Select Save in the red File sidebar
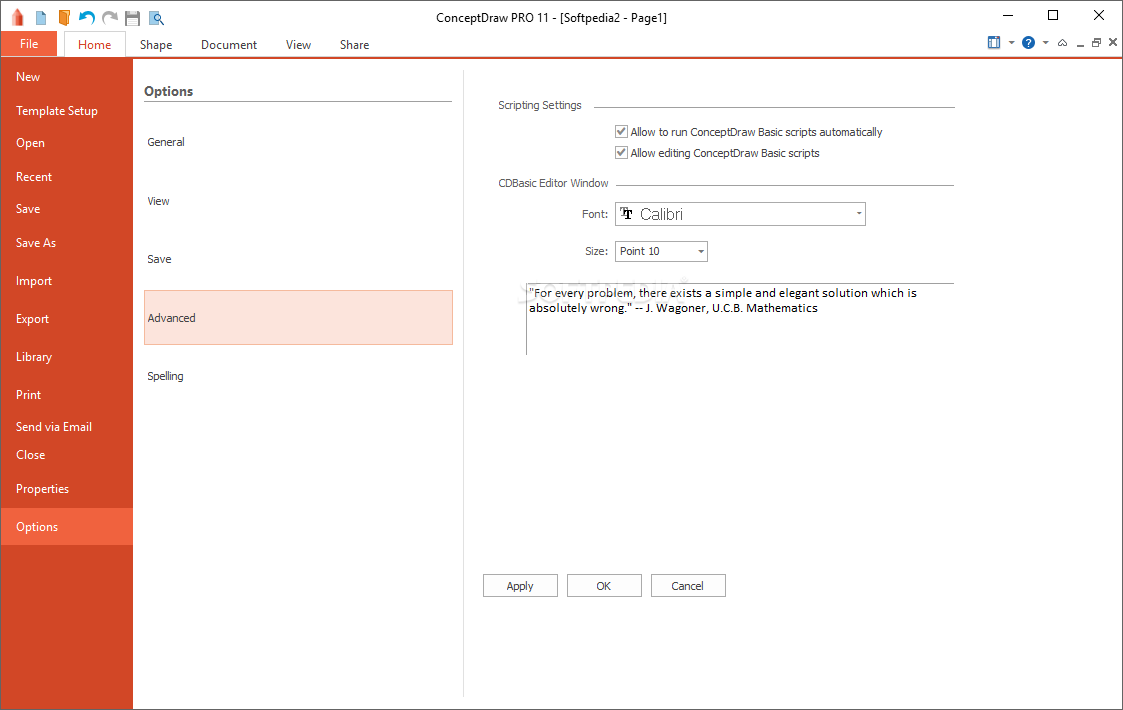Image resolution: width=1123 pixels, height=710 pixels. pos(67,209)
